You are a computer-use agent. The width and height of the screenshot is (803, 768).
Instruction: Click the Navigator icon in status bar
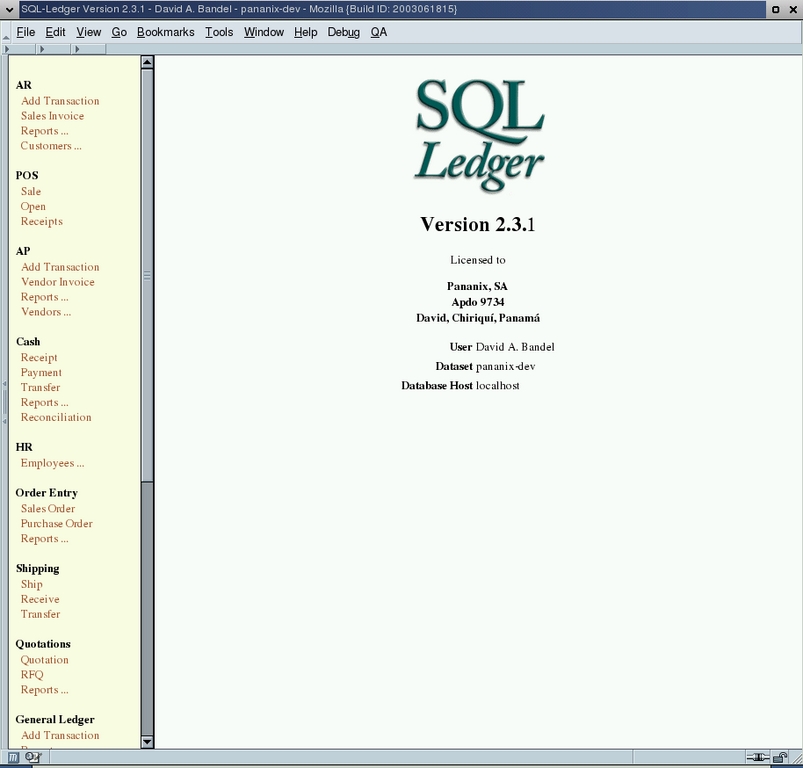14,758
